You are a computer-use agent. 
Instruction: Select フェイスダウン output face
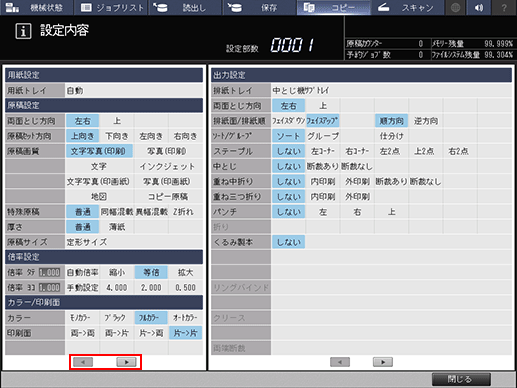click(288, 121)
